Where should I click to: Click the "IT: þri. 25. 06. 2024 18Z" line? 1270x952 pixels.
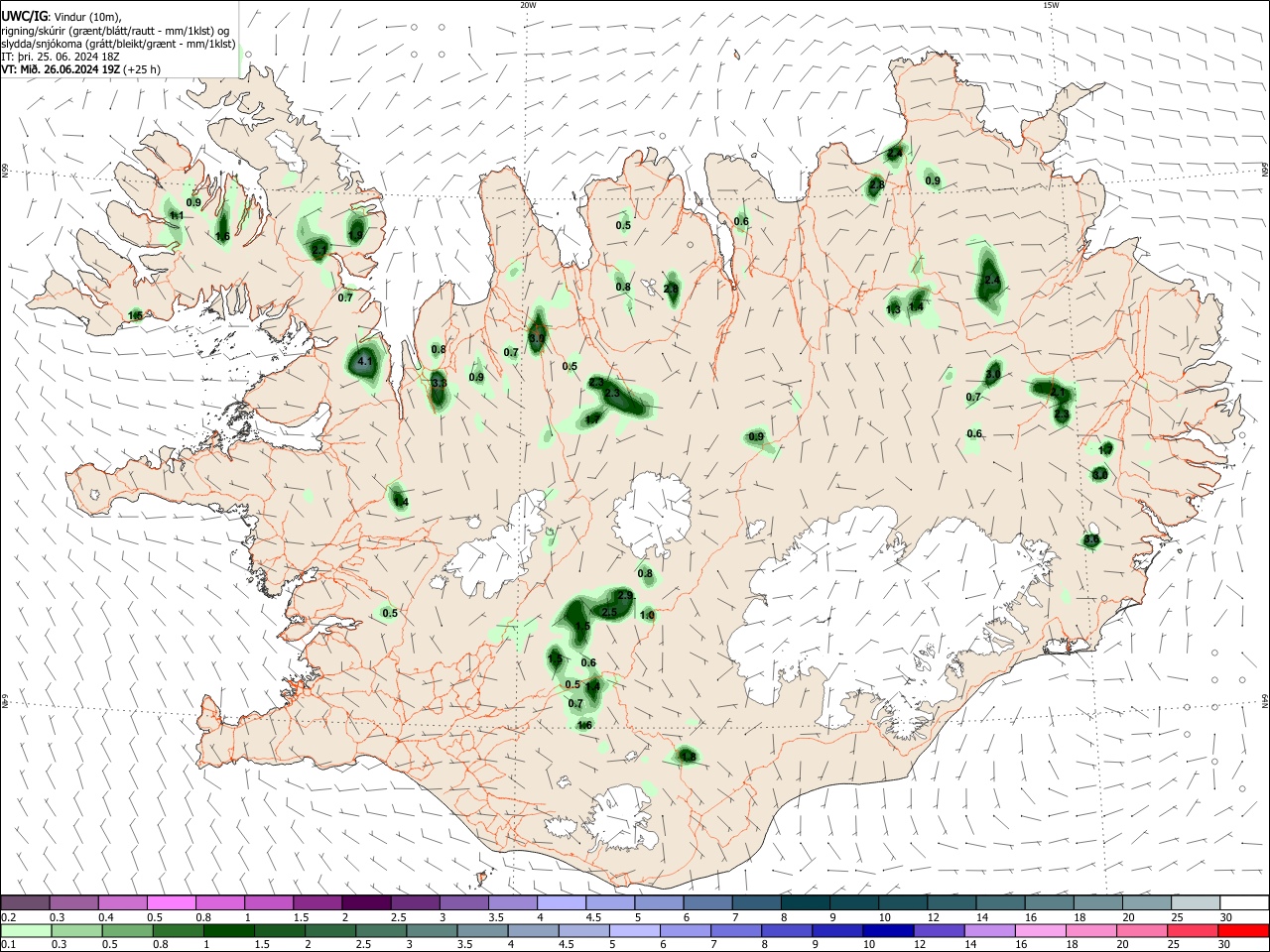[62, 57]
